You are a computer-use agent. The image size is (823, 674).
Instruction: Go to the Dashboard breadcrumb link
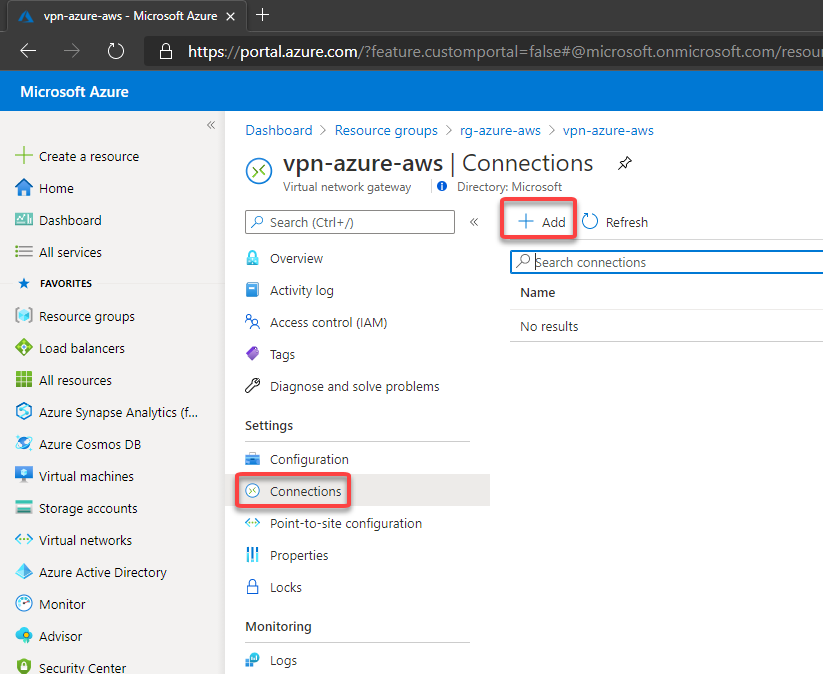(x=279, y=130)
